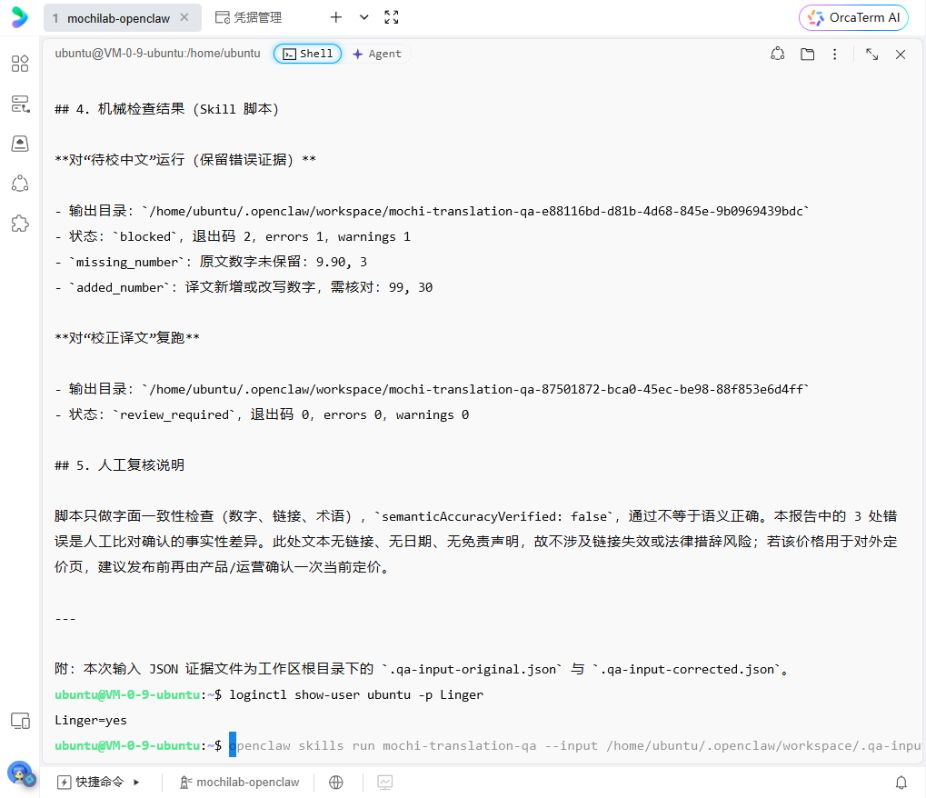The height and width of the screenshot is (798, 926).
Task: Open the file manager folder icon
Action: click(x=807, y=54)
